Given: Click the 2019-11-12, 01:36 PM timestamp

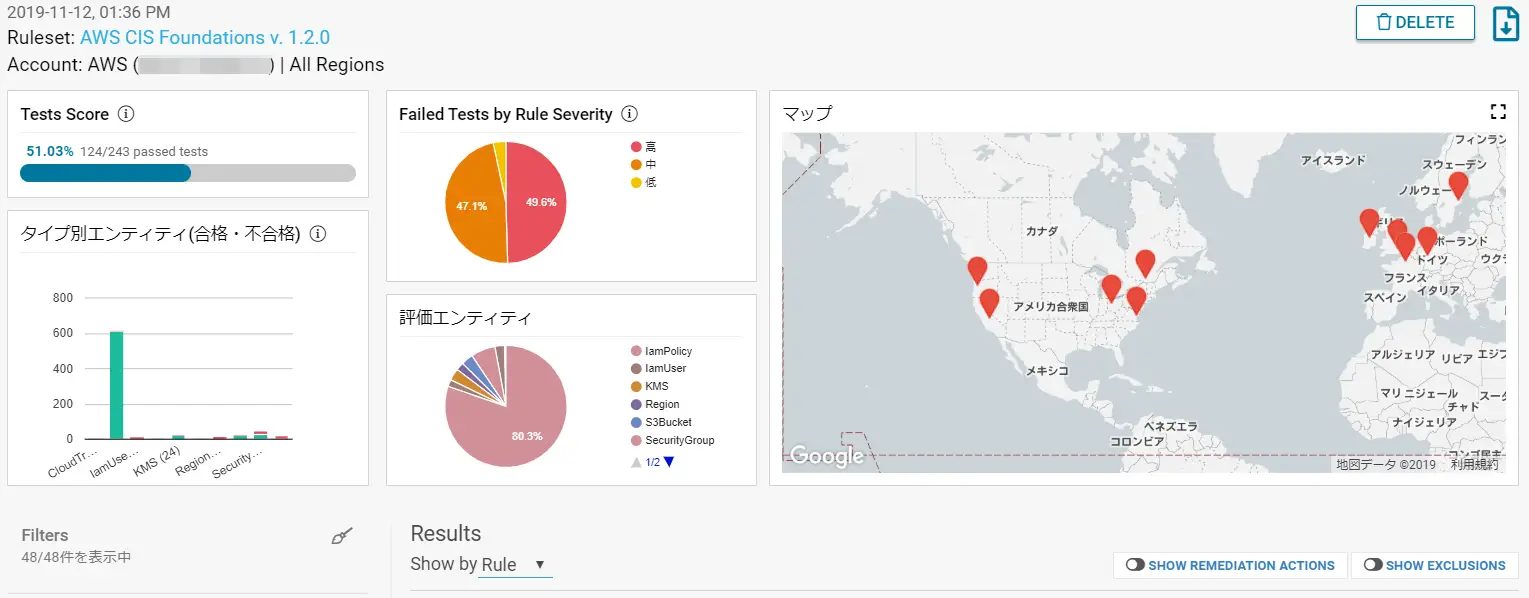Looking at the screenshot, I should pyautogui.click(x=89, y=12).
